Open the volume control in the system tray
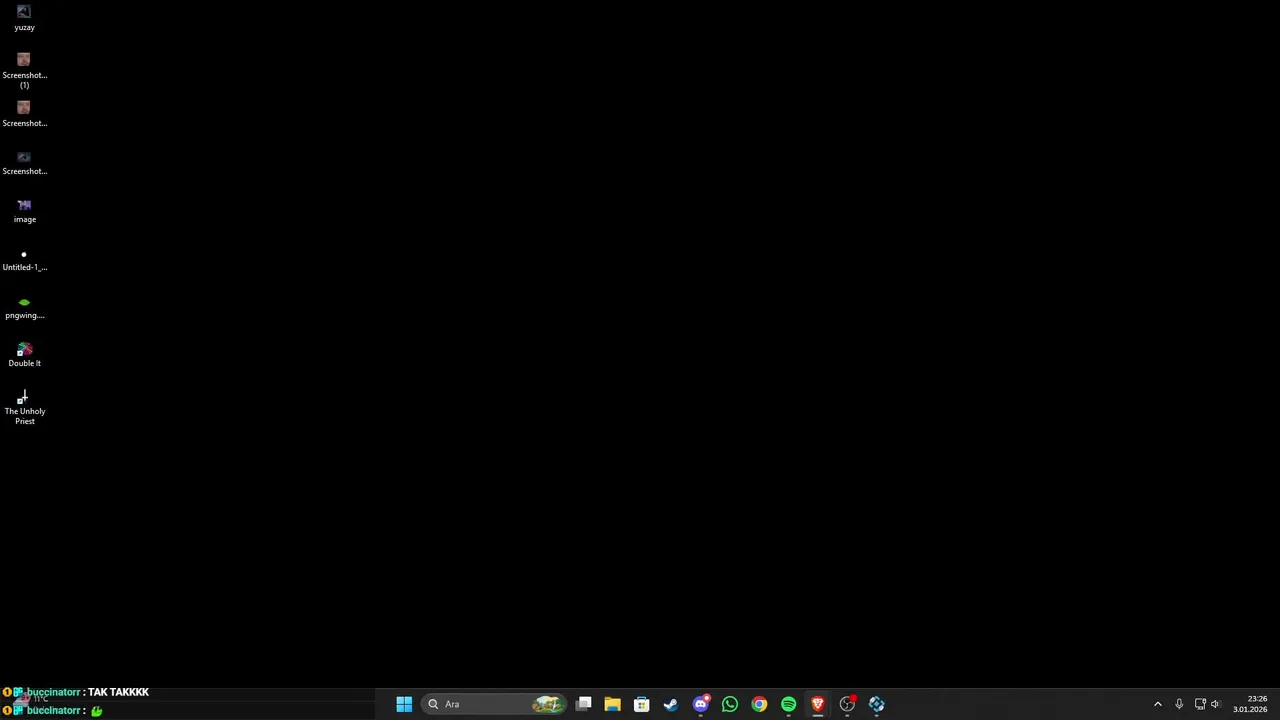This screenshot has width=1280, height=720. tap(1216, 704)
